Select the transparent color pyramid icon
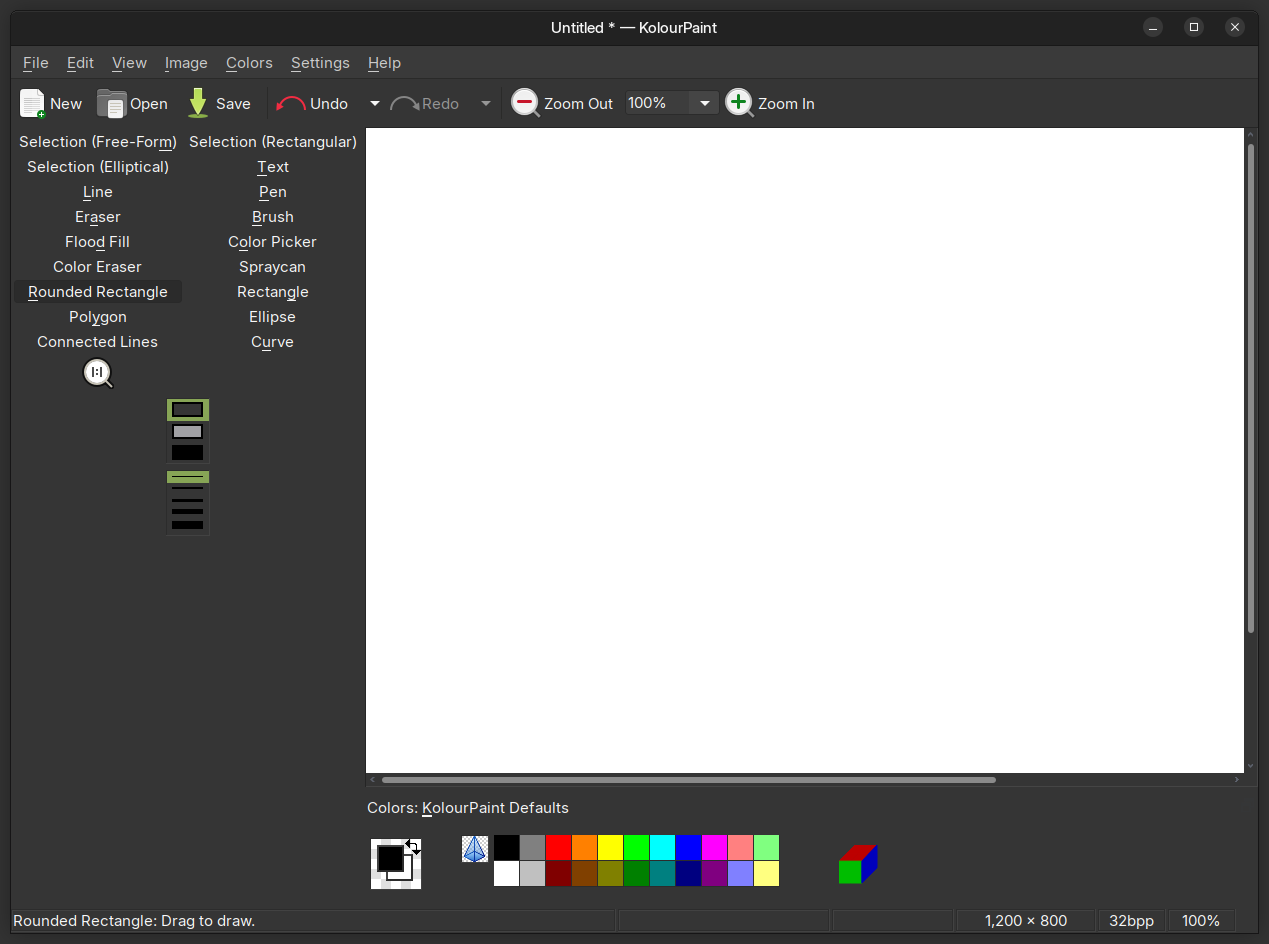The image size is (1269, 944). 475,849
